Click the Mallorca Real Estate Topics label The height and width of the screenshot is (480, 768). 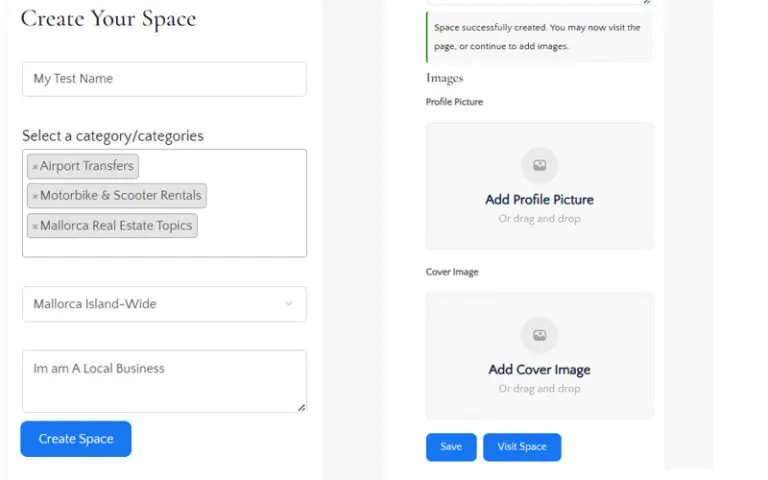(x=116, y=226)
